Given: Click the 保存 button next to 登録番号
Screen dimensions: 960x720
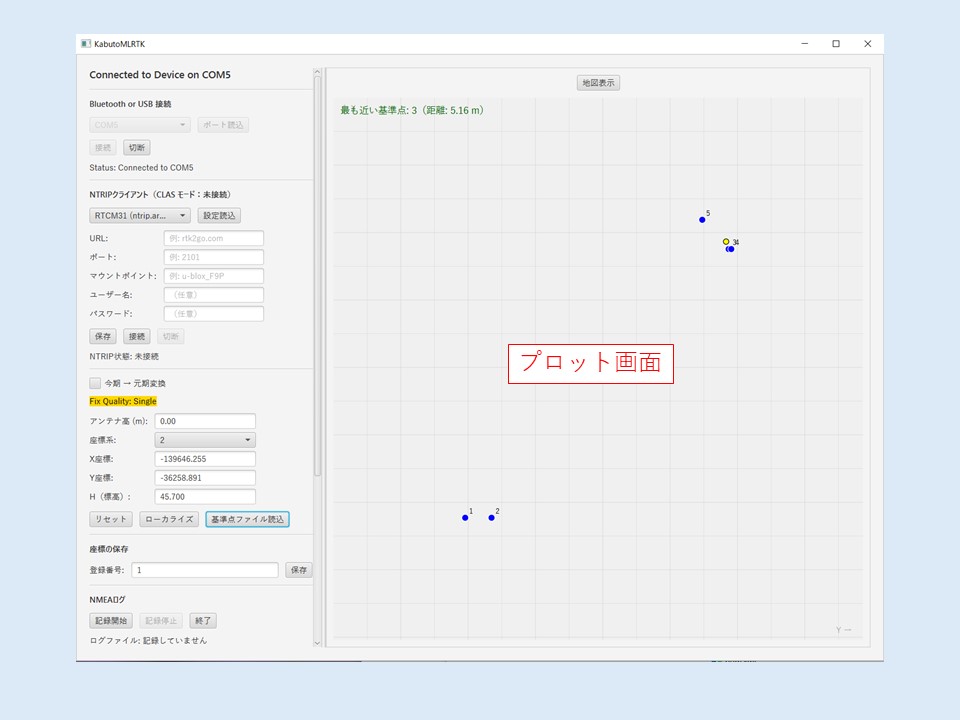Looking at the screenshot, I should (x=299, y=570).
